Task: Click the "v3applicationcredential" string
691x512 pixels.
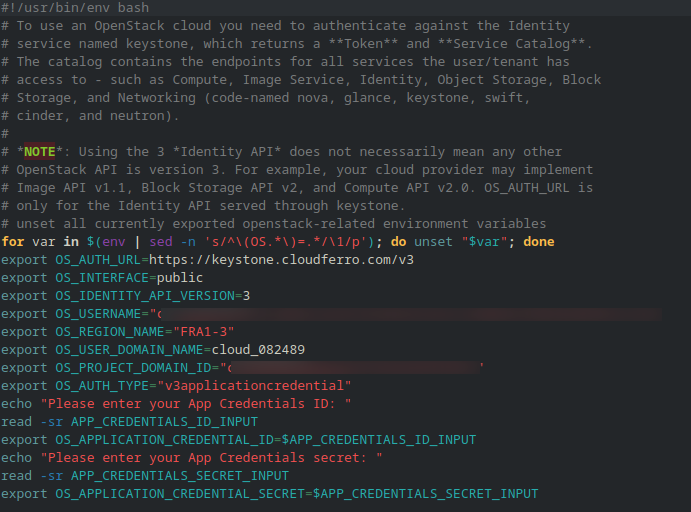Action: click(x=254, y=386)
